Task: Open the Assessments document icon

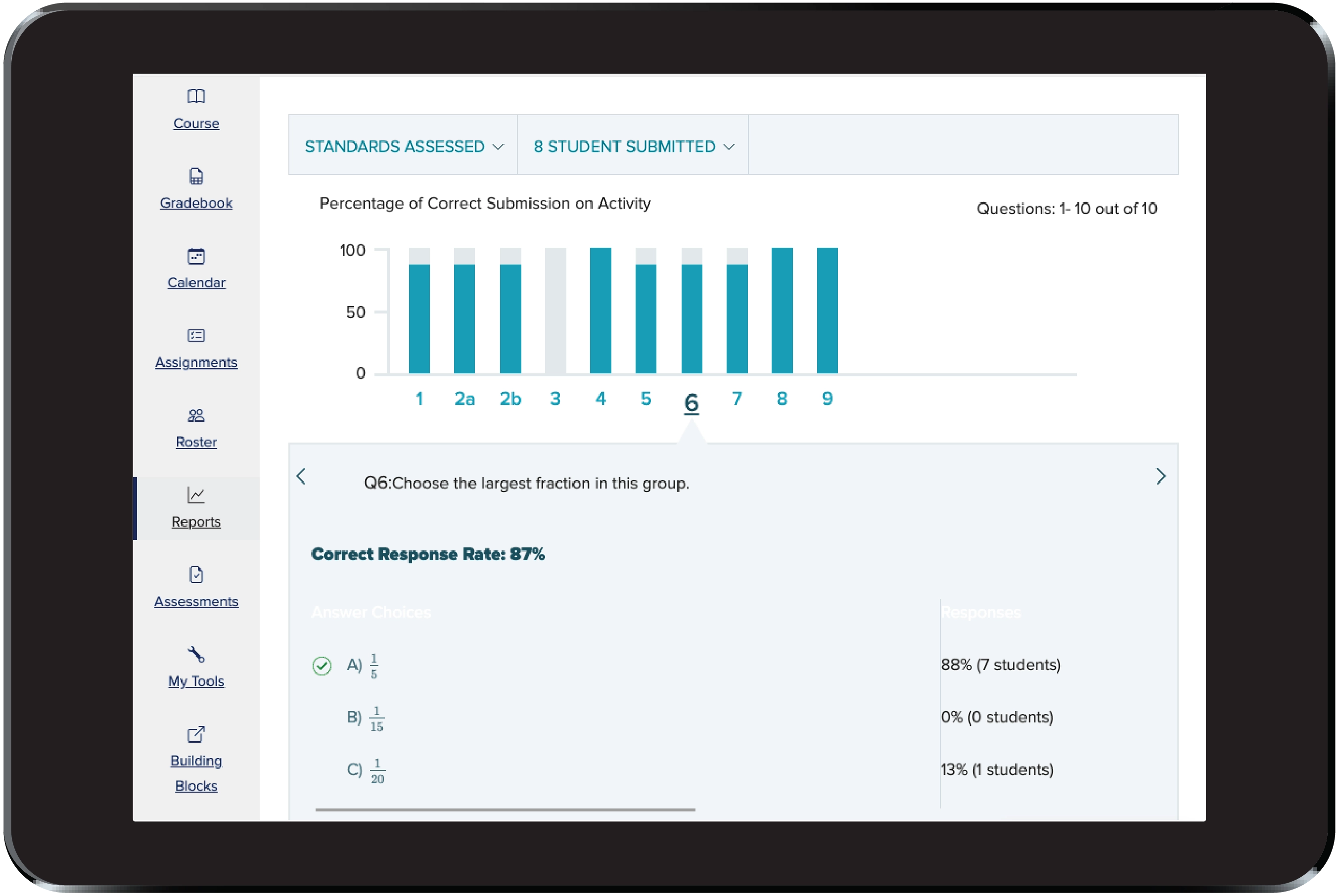Action: (x=196, y=575)
